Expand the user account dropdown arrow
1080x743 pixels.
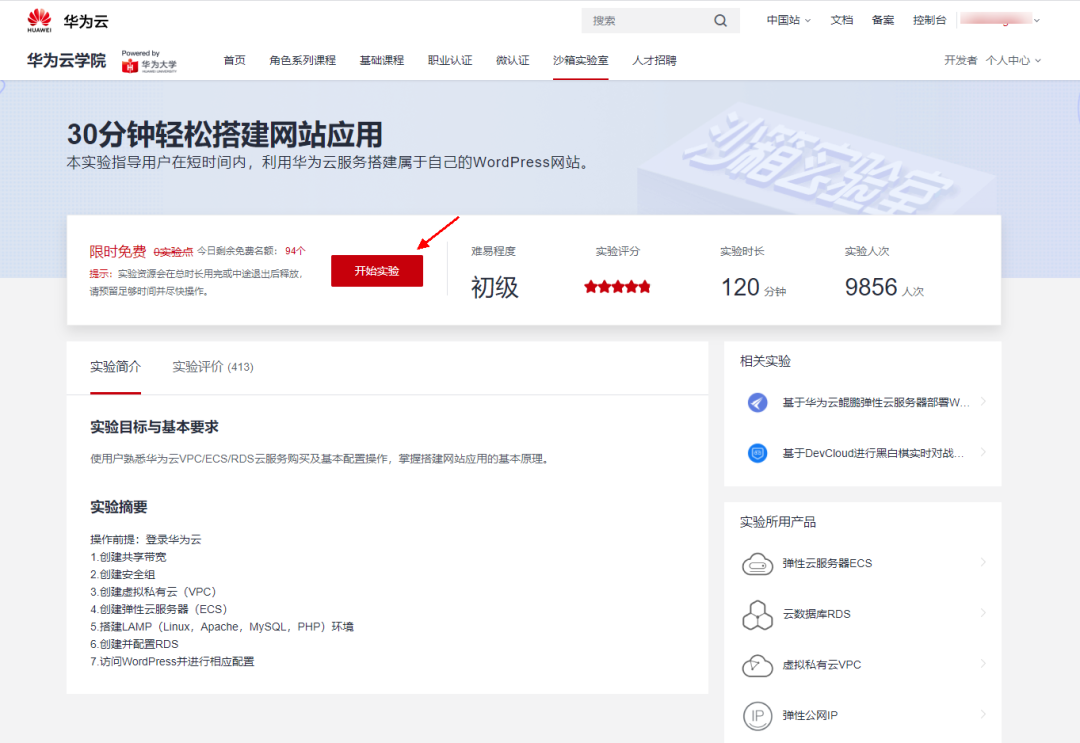pyautogui.click(x=1037, y=21)
